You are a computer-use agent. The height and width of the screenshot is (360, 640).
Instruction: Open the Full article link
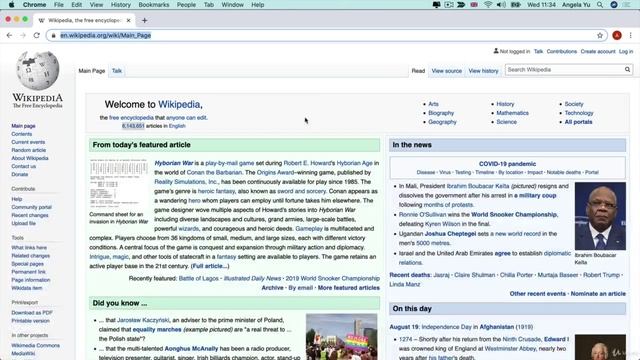click(x=210, y=266)
